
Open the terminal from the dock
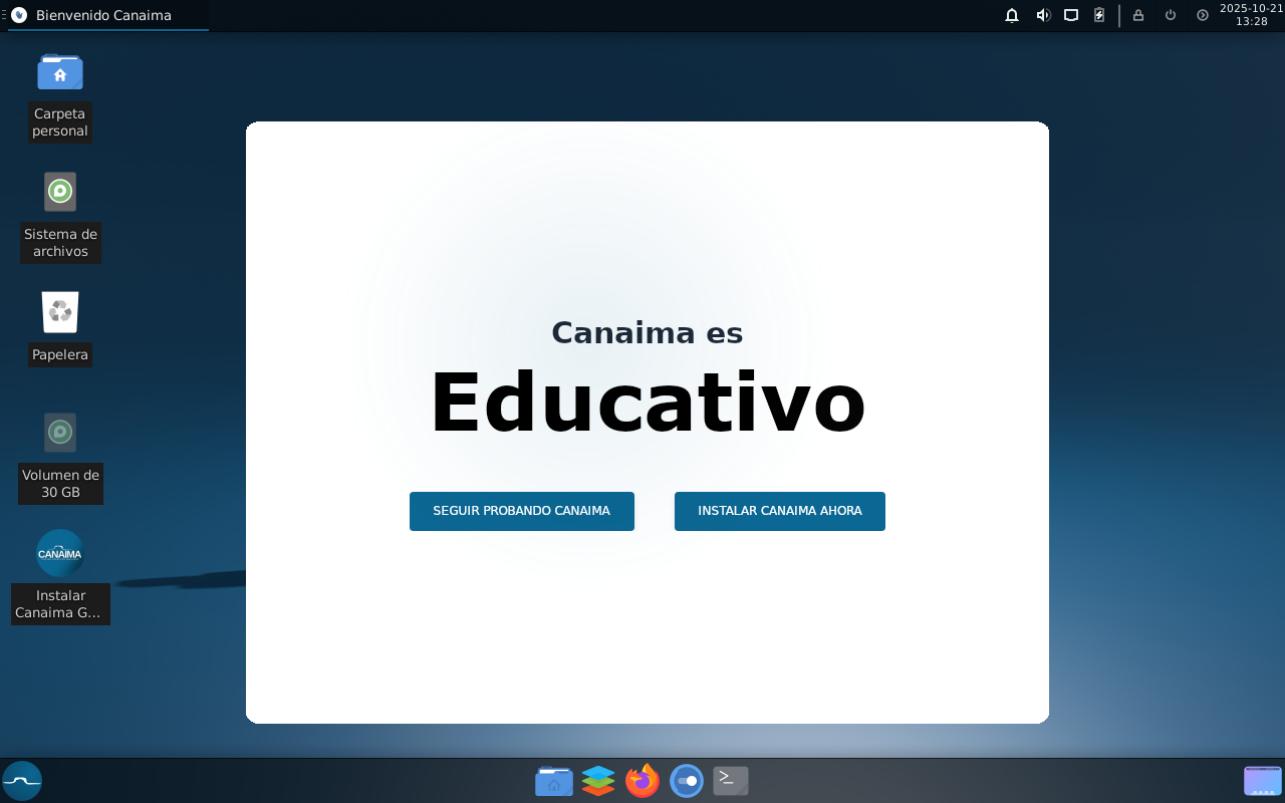[730, 780]
